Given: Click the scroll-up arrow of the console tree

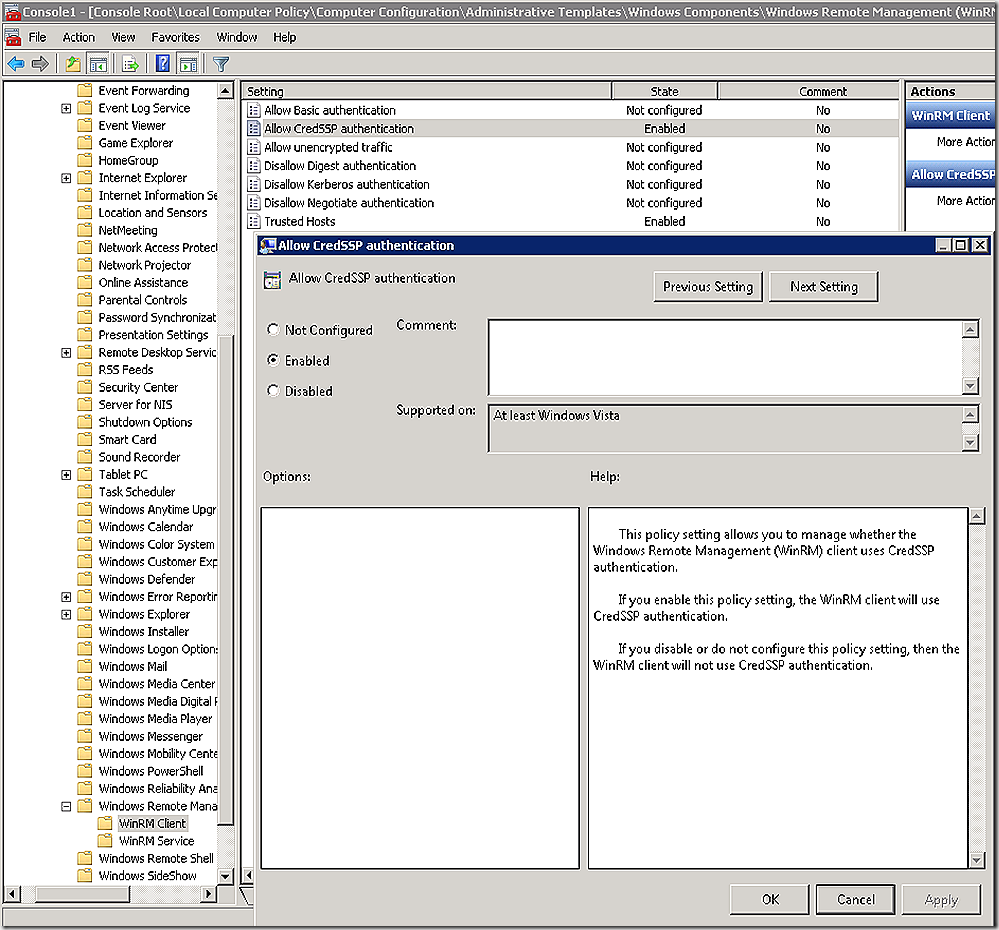Looking at the screenshot, I should 226,90.
